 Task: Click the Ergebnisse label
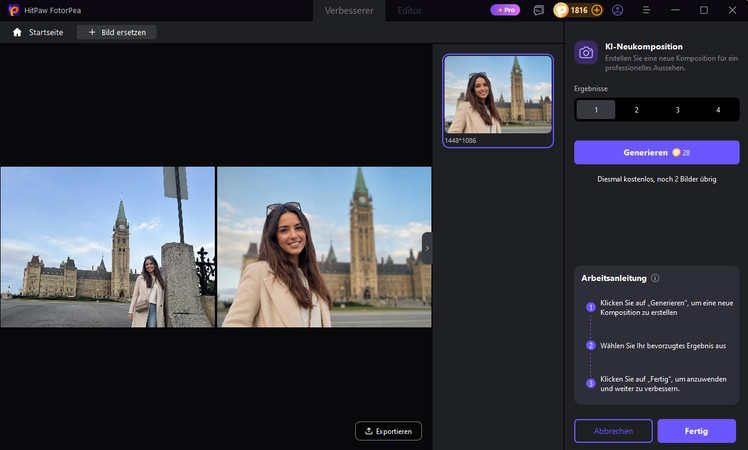coord(591,88)
